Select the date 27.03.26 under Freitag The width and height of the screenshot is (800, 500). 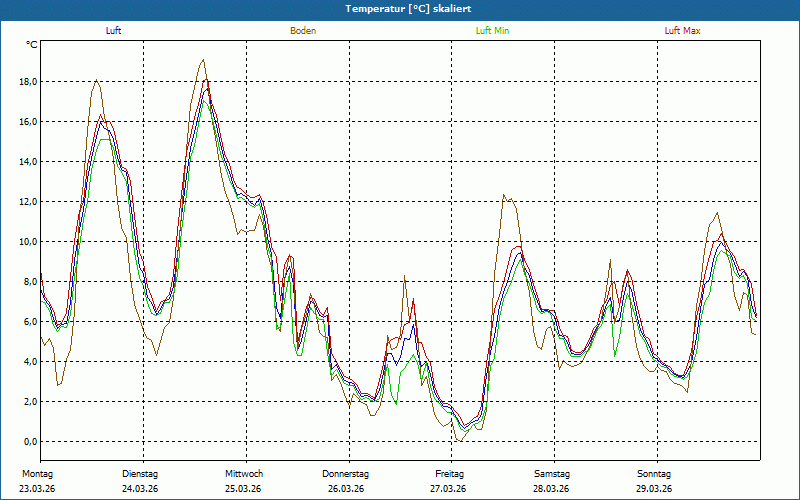(449, 489)
